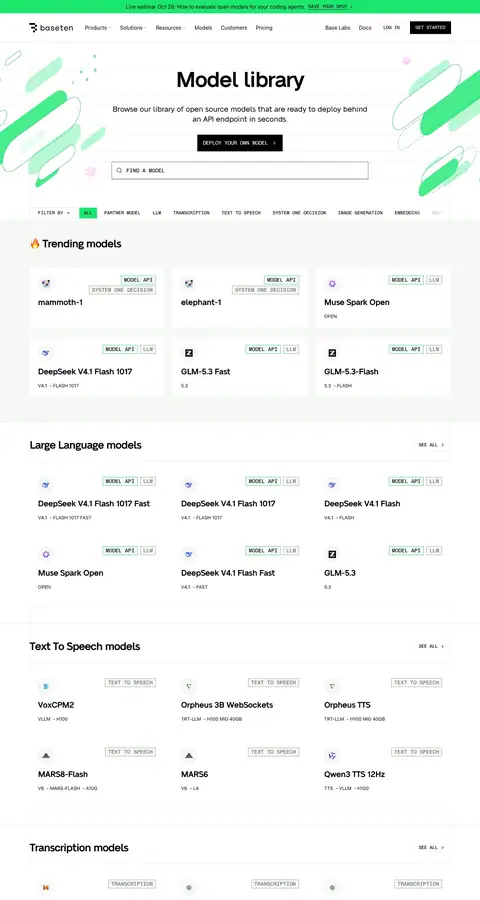Click the Orpheus 3B WebSockets icon

click(x=189, y=686)
